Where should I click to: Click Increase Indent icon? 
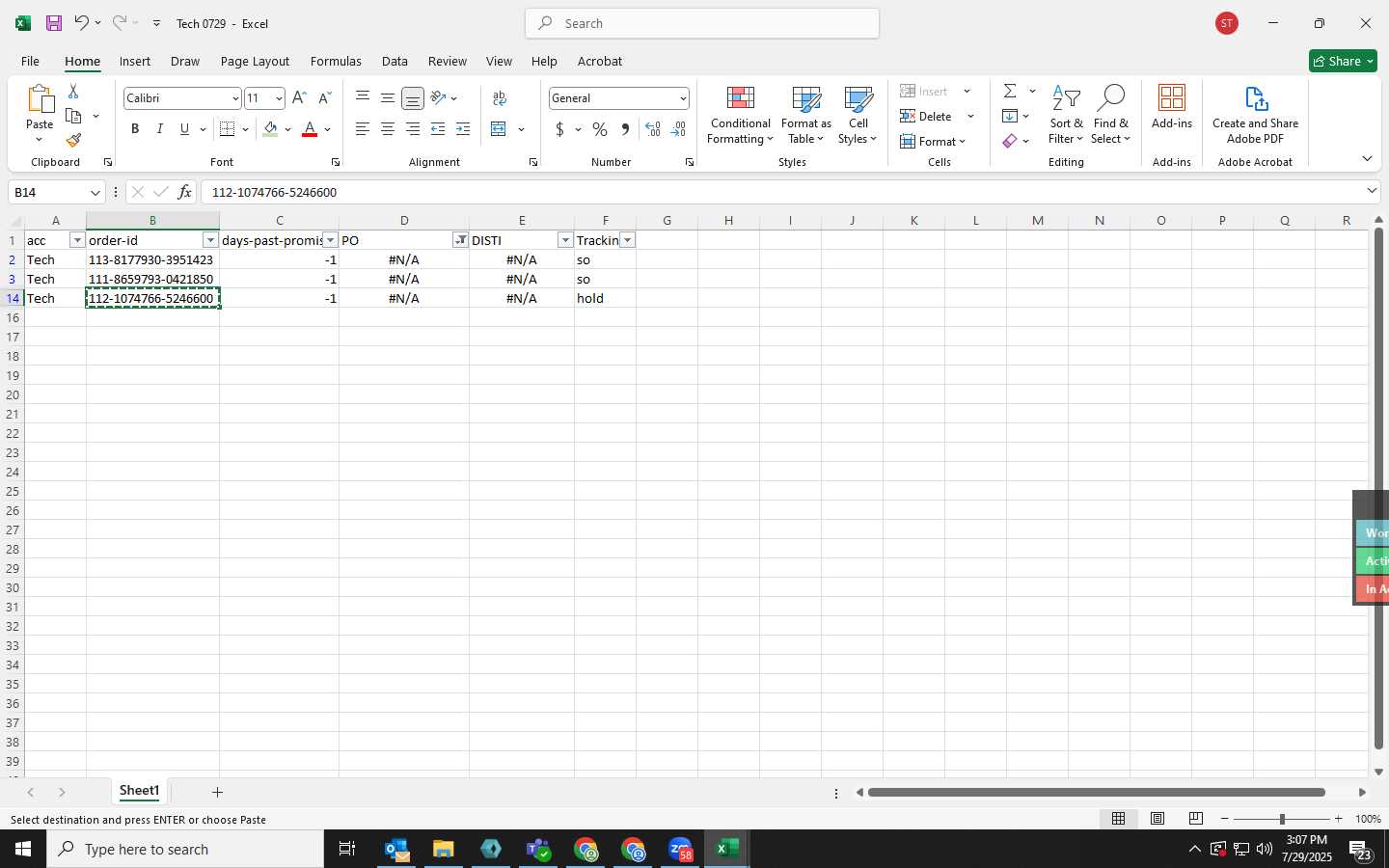pyautogui.click(x=463, y=129)
